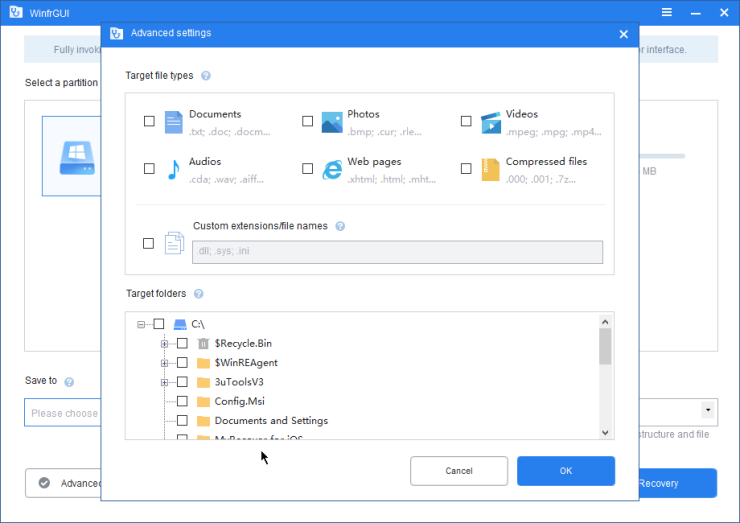Click the Config.Msi folder icon
The width and height of the screenshot is (740, 523).
[x=203, y=402]
